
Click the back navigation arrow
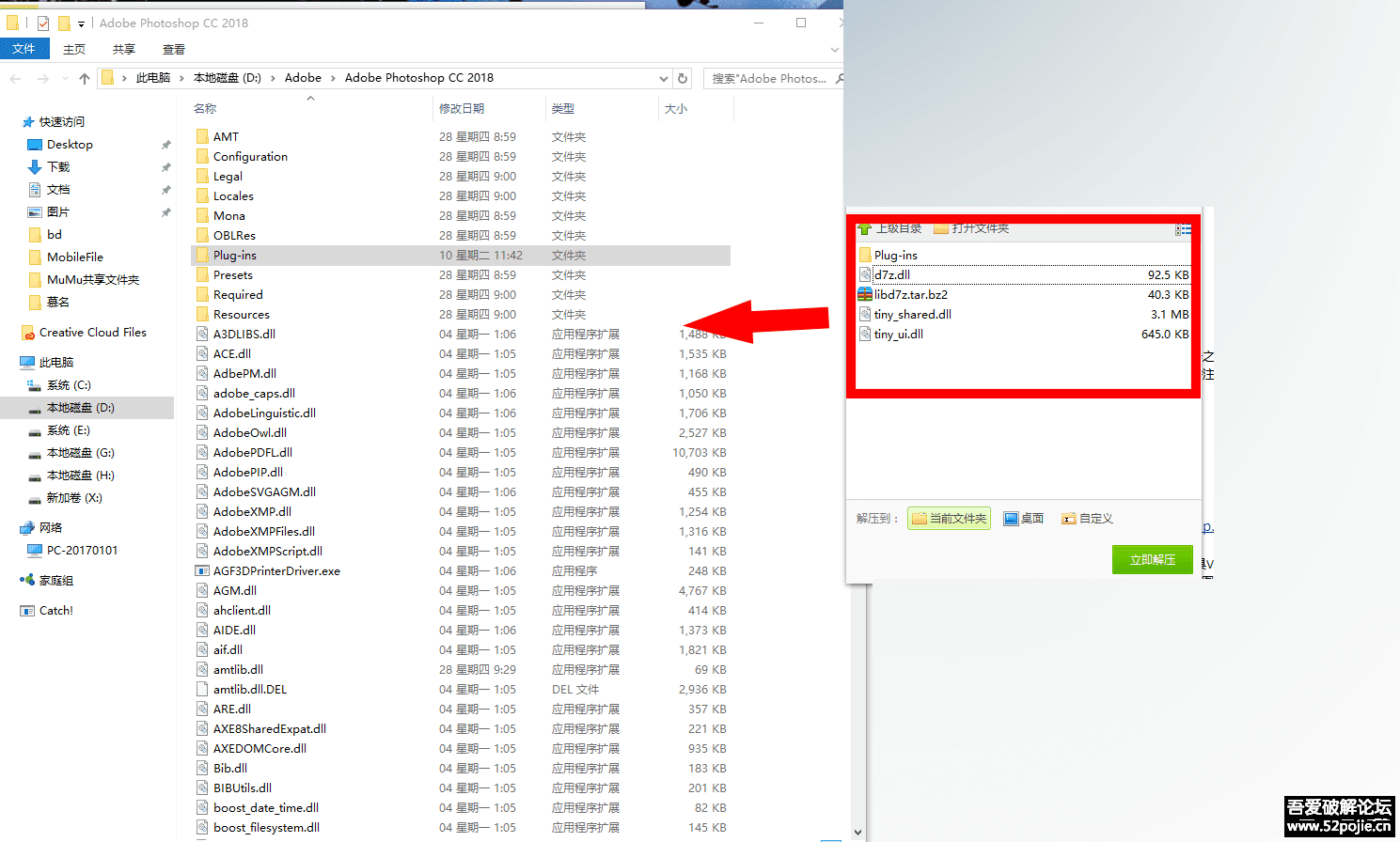pos(16,78)
